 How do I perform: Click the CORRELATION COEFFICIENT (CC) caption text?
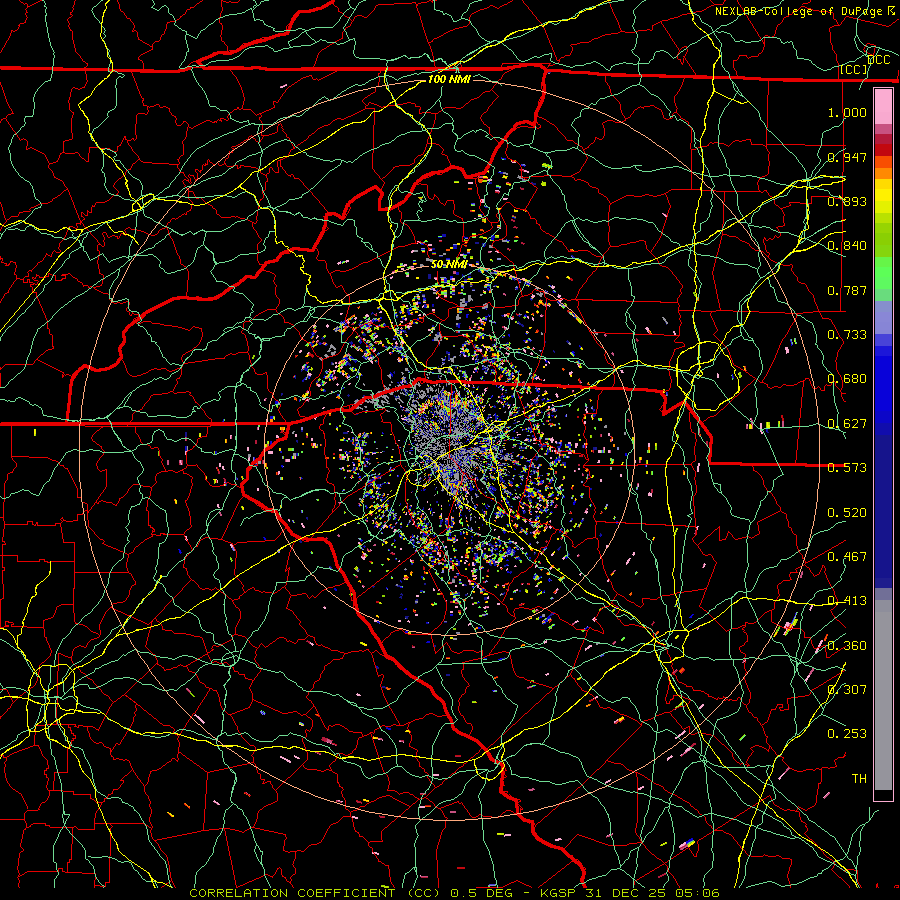click(315, 893)
